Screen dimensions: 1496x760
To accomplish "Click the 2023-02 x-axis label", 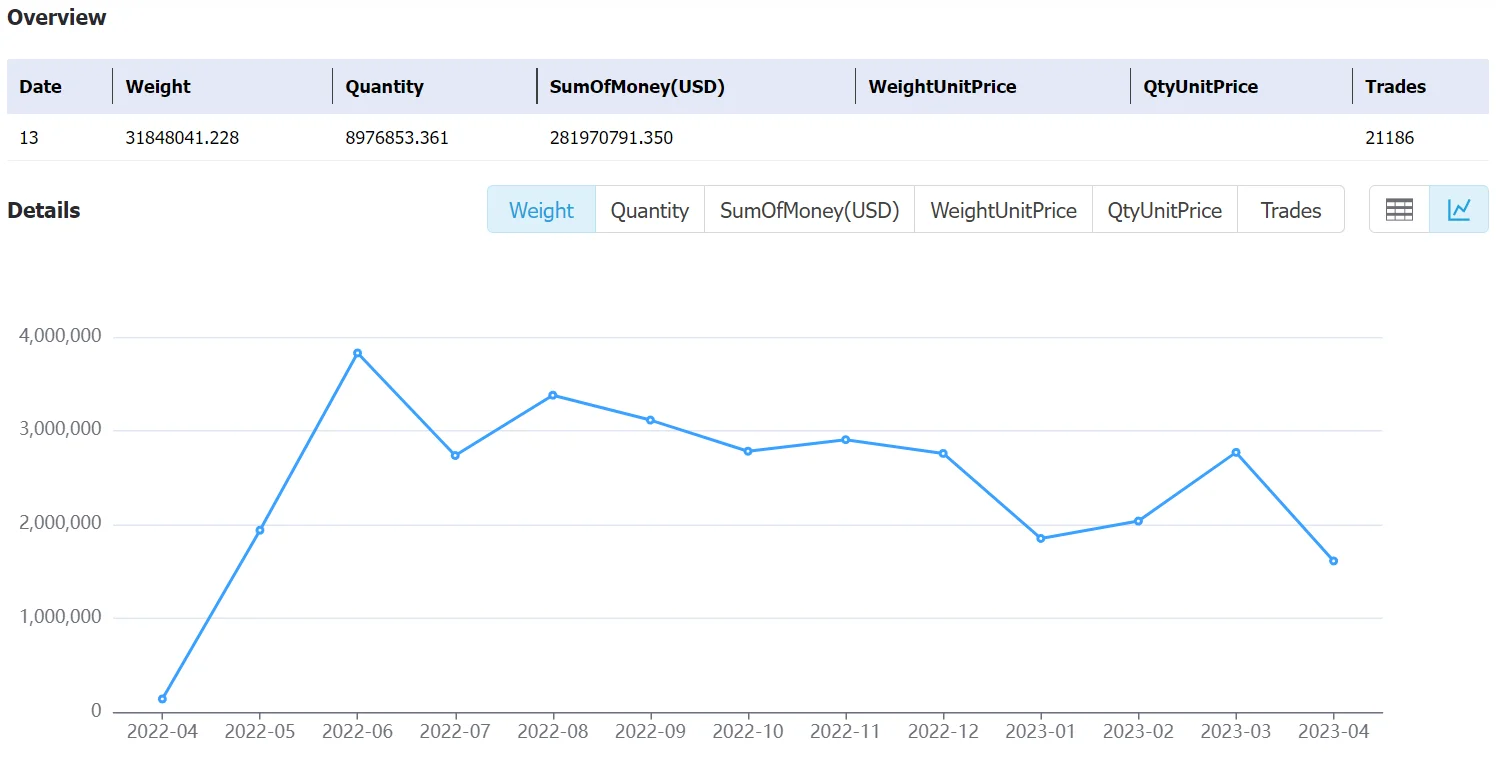I will click(x=1138, y=732).
